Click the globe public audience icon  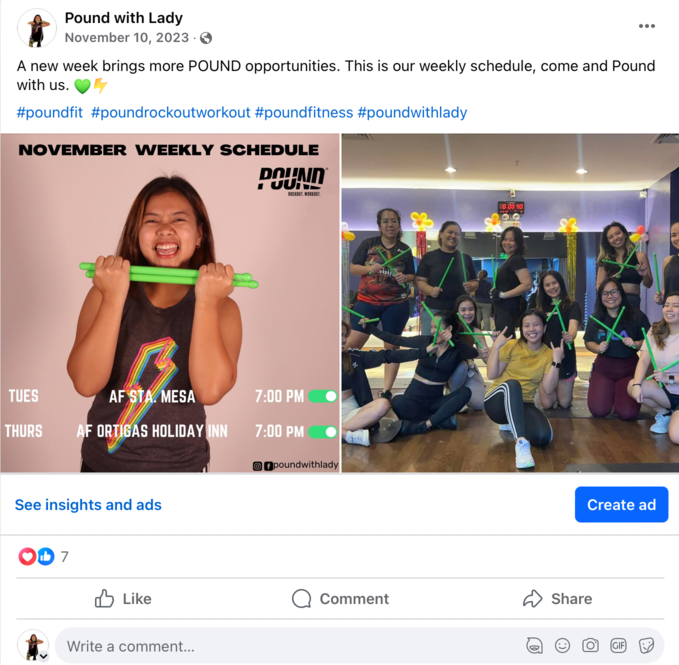coord(206,38)
